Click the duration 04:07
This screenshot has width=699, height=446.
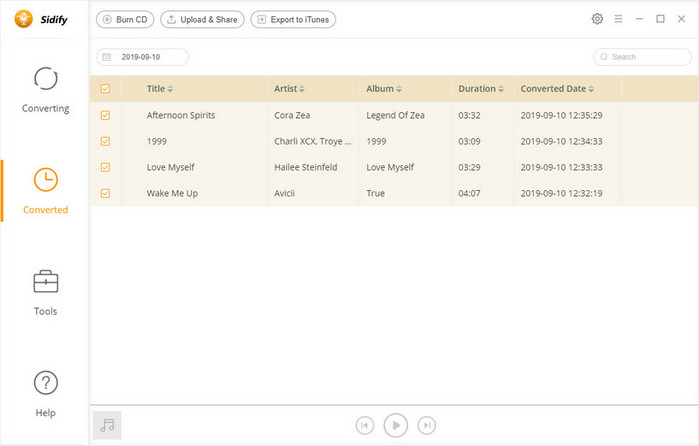point(469,193)
